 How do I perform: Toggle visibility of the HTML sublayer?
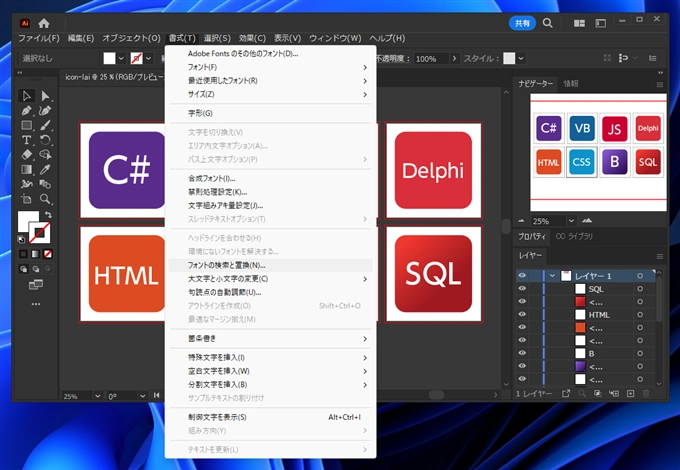click(522, 315)
